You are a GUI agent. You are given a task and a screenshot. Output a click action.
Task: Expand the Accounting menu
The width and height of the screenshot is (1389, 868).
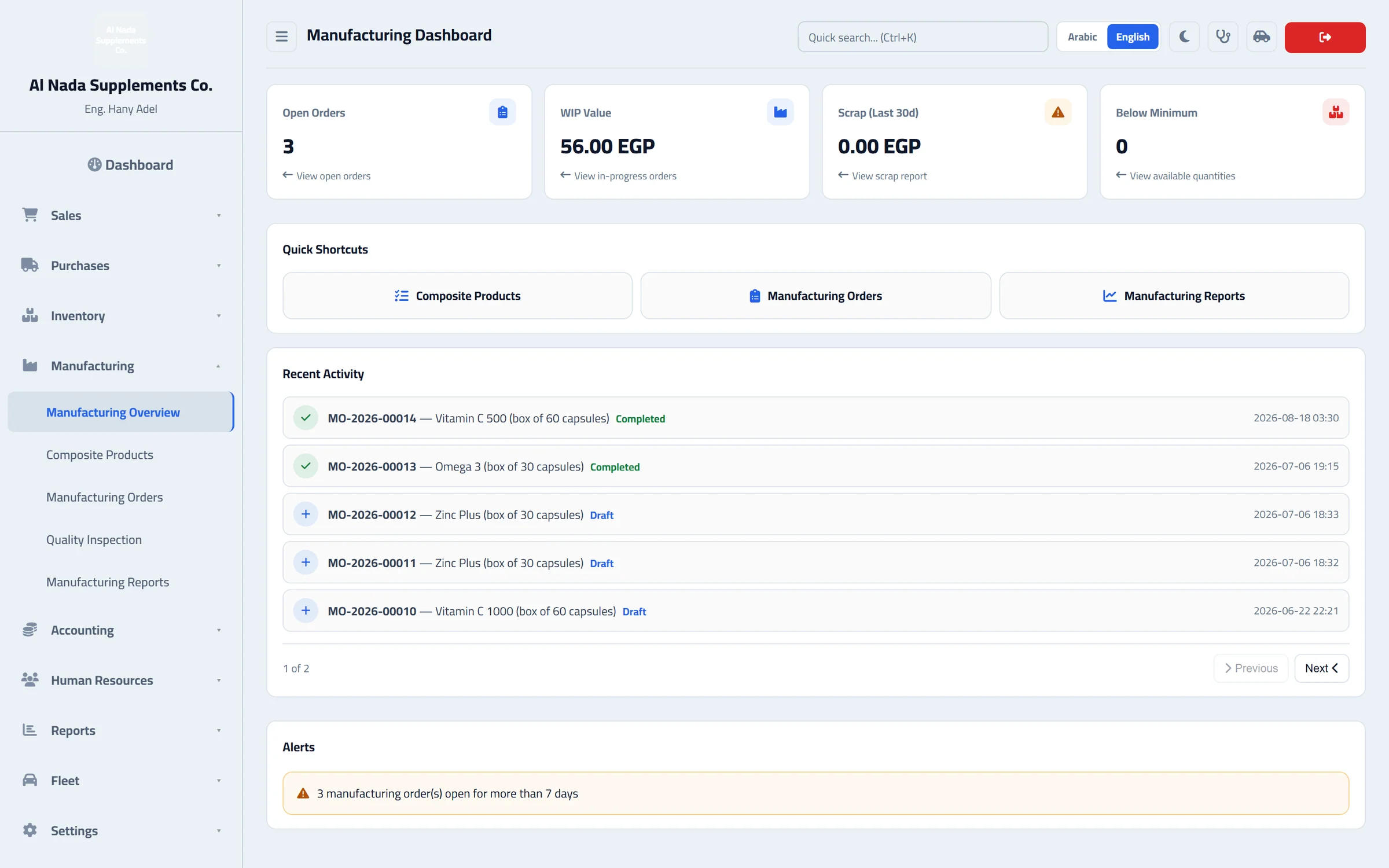click(121, 630)
